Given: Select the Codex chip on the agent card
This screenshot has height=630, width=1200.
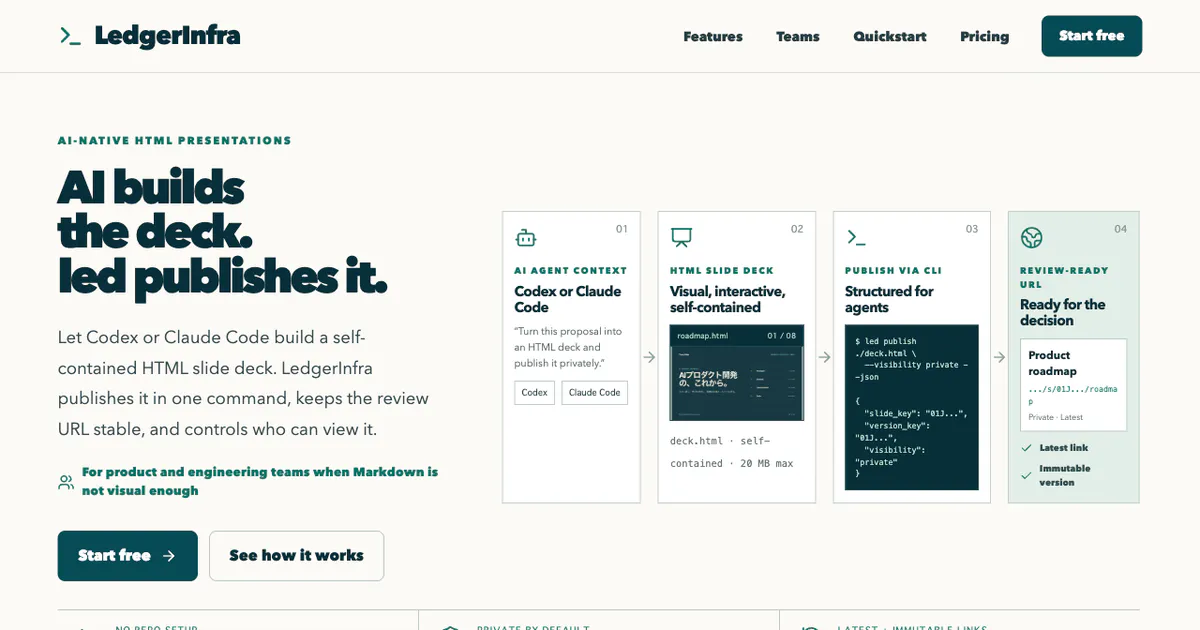Looking at the screenshot, I should tap(535, 393).
